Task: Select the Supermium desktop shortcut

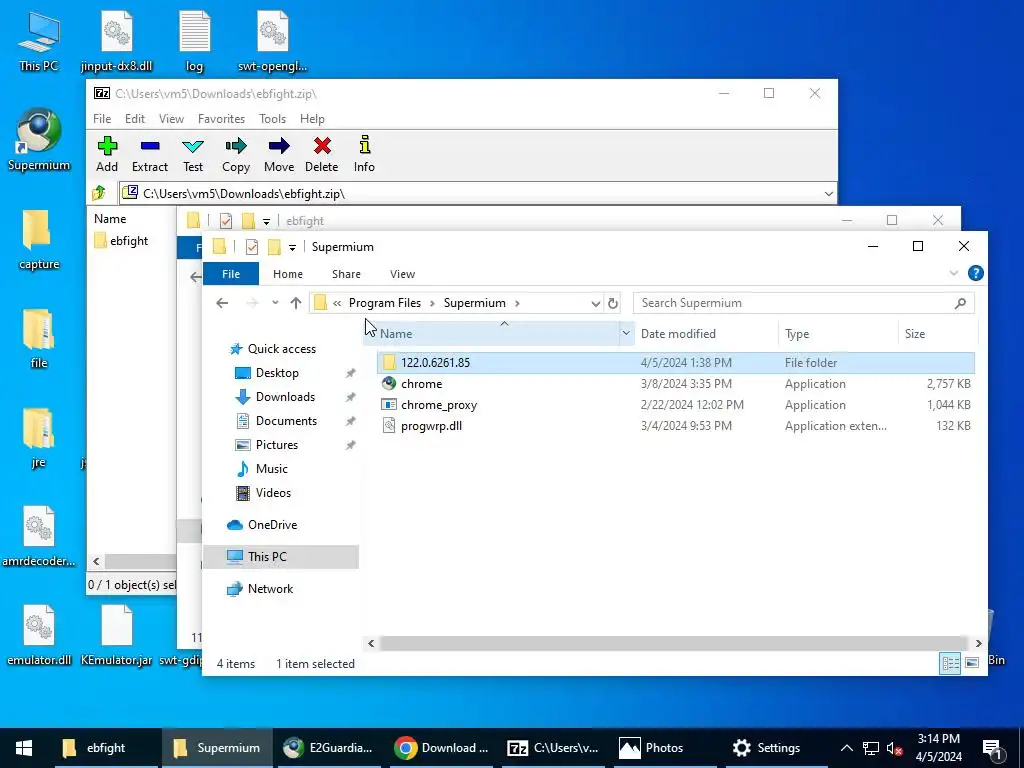Action: tap(39, 140)
